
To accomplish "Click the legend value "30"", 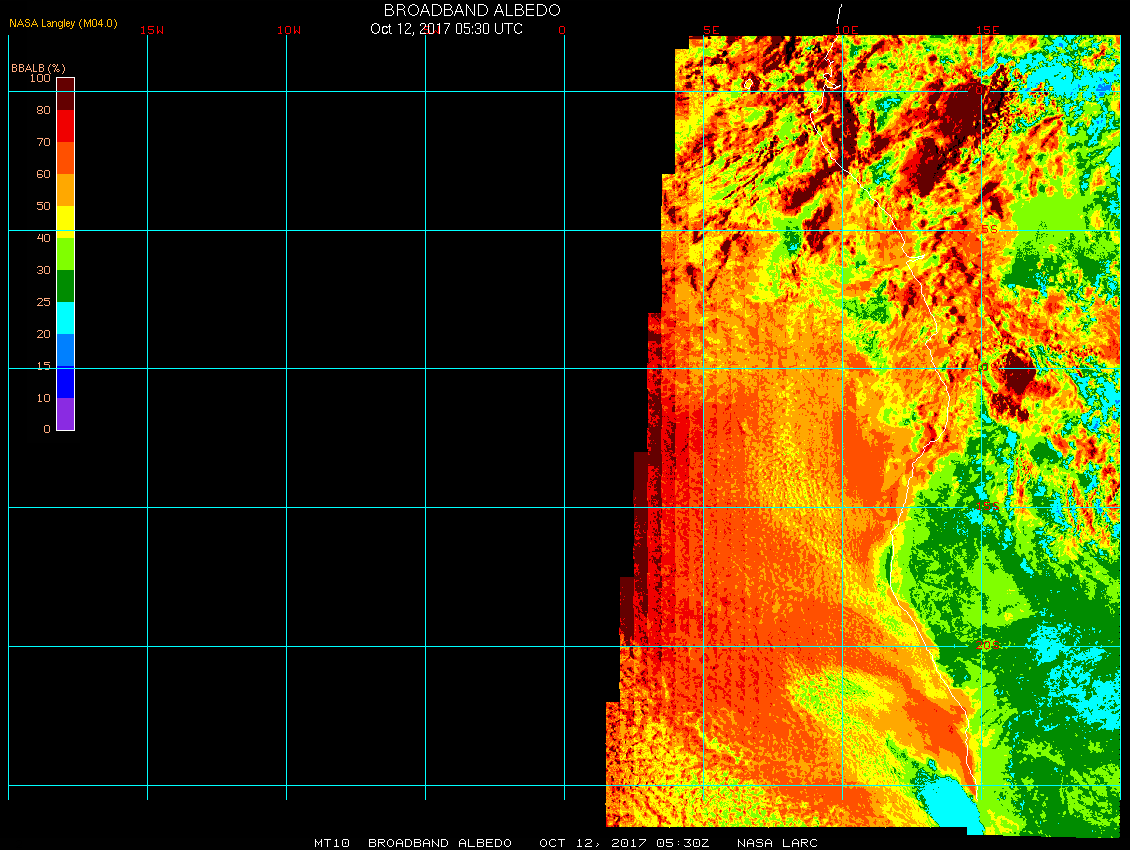I will point(44,270).
